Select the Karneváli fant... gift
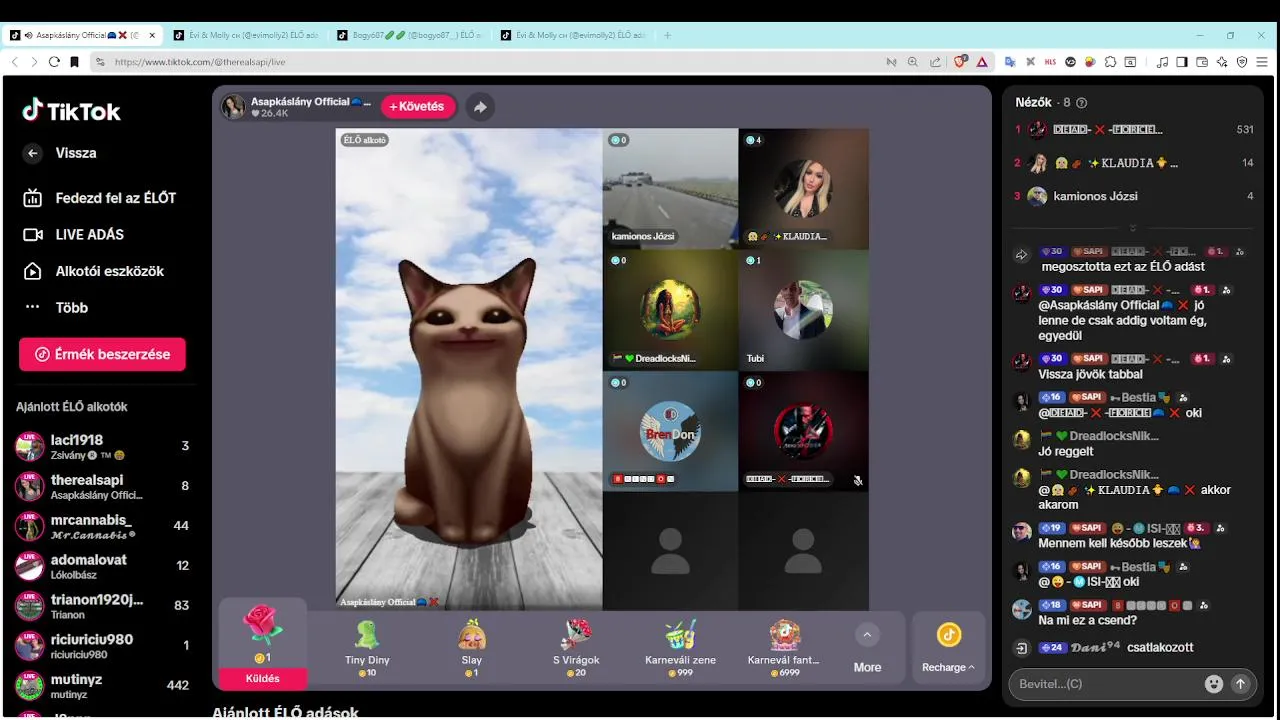Screen dimensions: 1280x720 pyautogui.click(x=784, y=647)
